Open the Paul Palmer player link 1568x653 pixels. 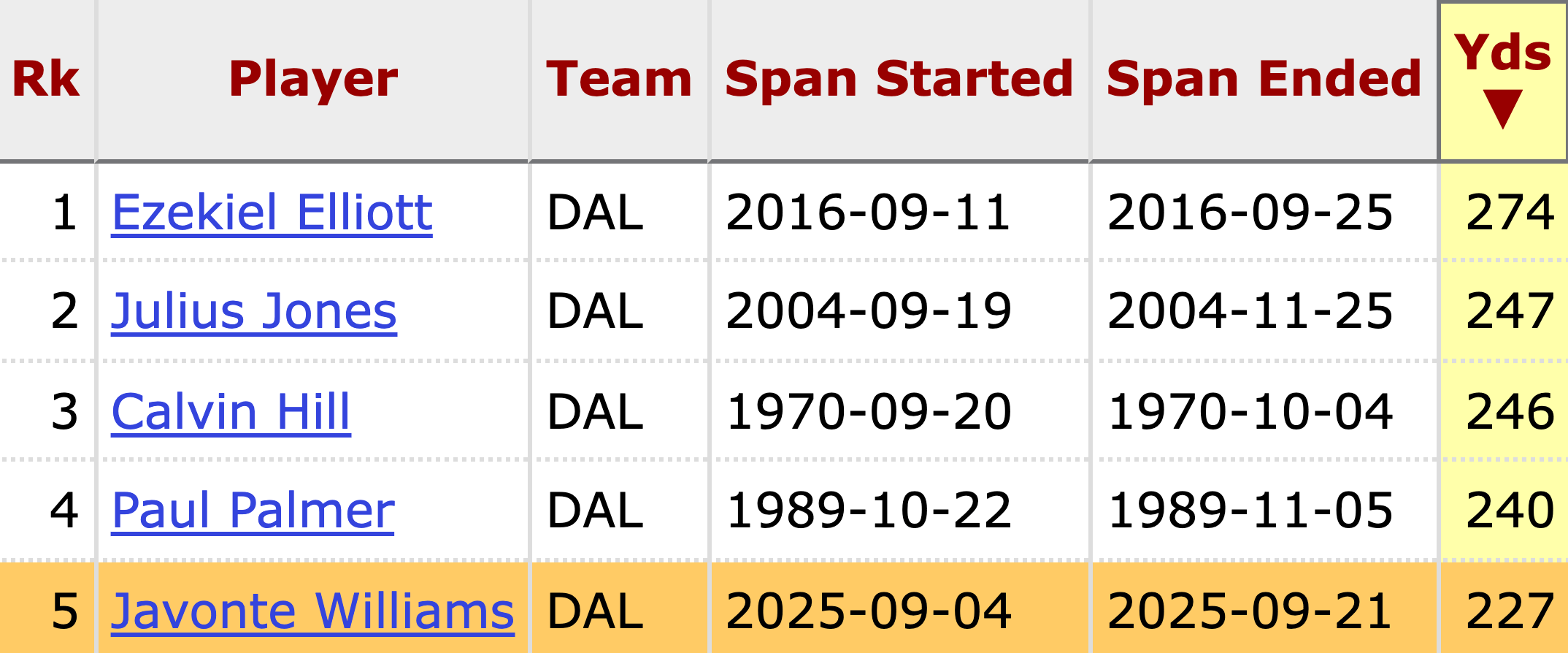click(253, 510)
